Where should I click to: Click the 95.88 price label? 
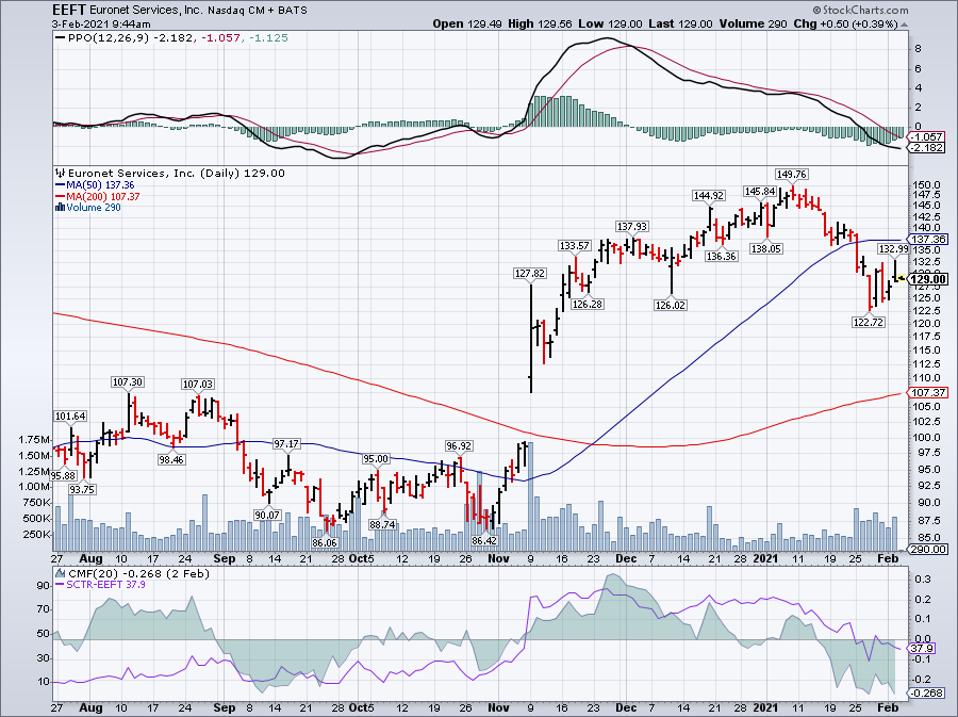coord(64,475)
